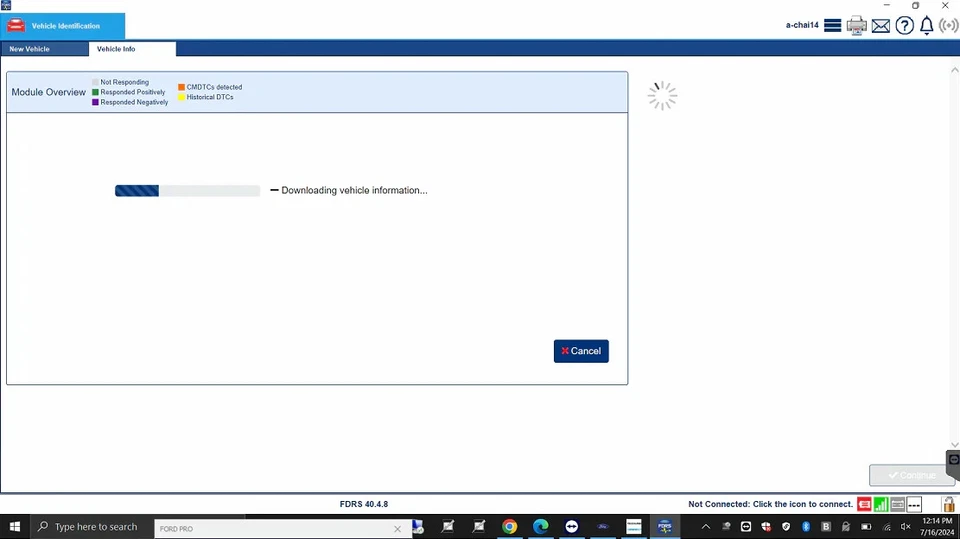Click the Windows taskbar search box
This screenshot has width=960, height=539.
[92, 527]
